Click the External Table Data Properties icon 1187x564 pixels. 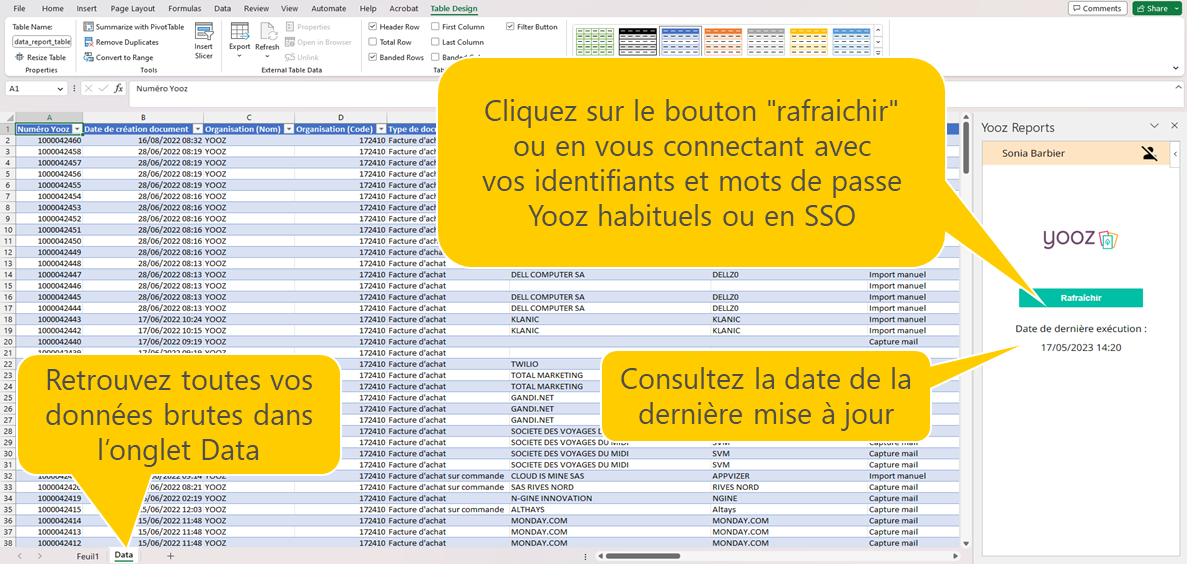click(290, 26)
